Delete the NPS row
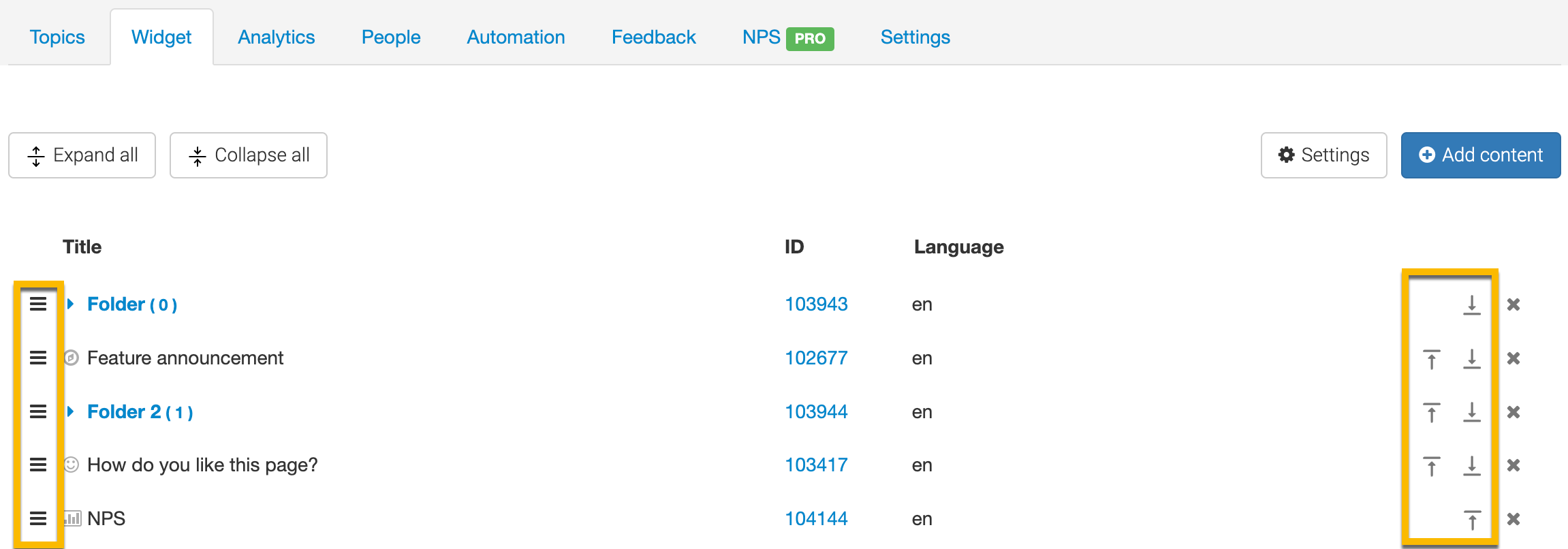The image size is (1568, 549). [1514, 519]
